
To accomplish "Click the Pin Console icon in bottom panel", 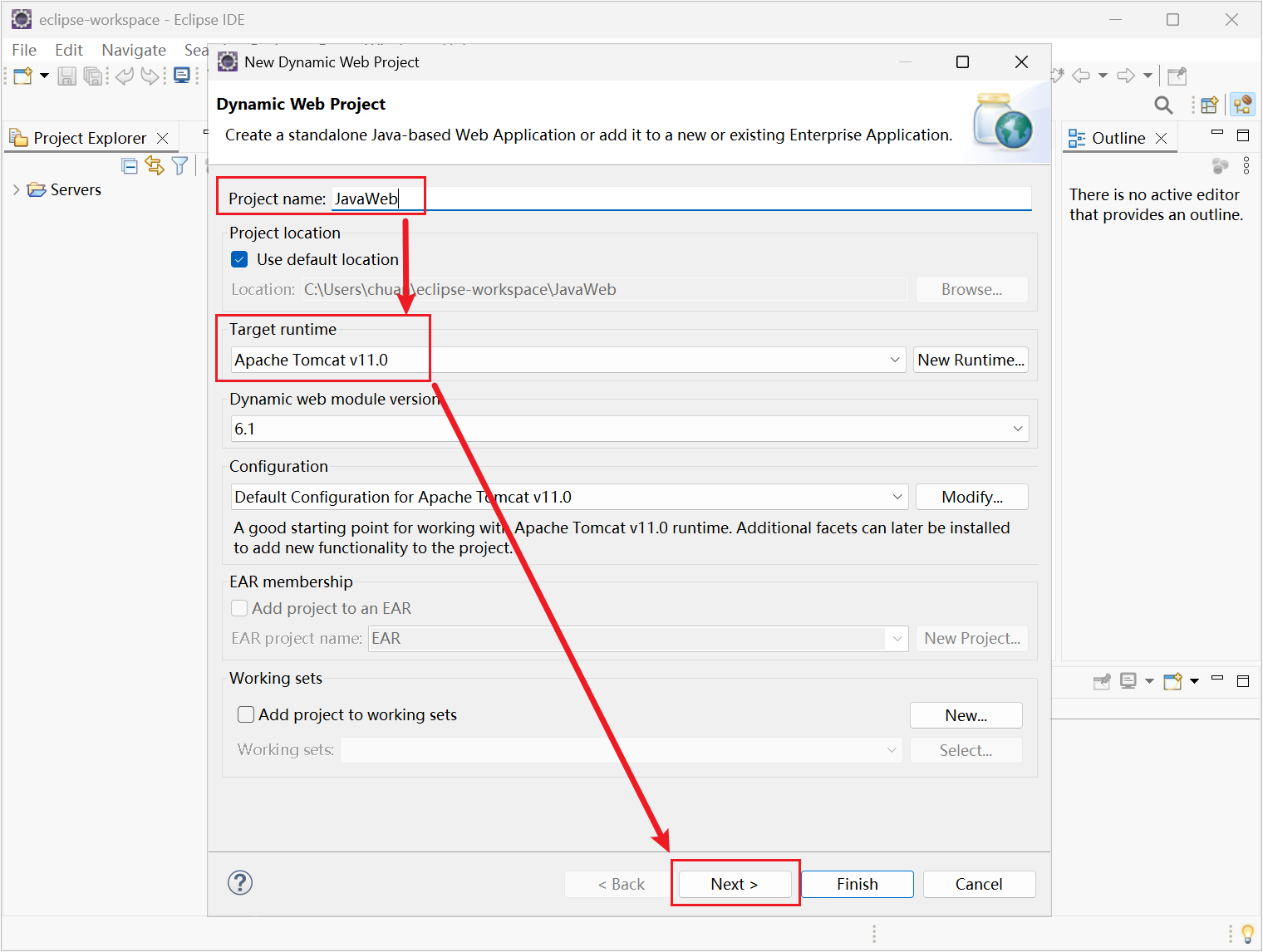I will (x=1102, y=681).
